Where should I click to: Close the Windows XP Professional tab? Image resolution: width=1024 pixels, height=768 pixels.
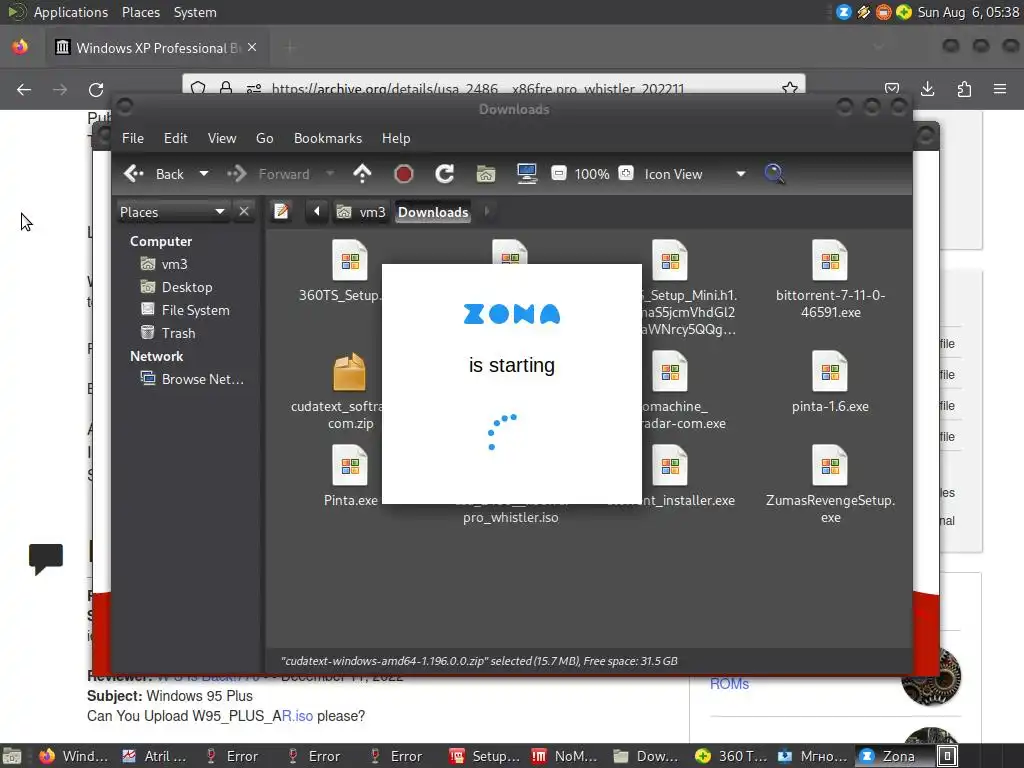[x=252, y=47]
